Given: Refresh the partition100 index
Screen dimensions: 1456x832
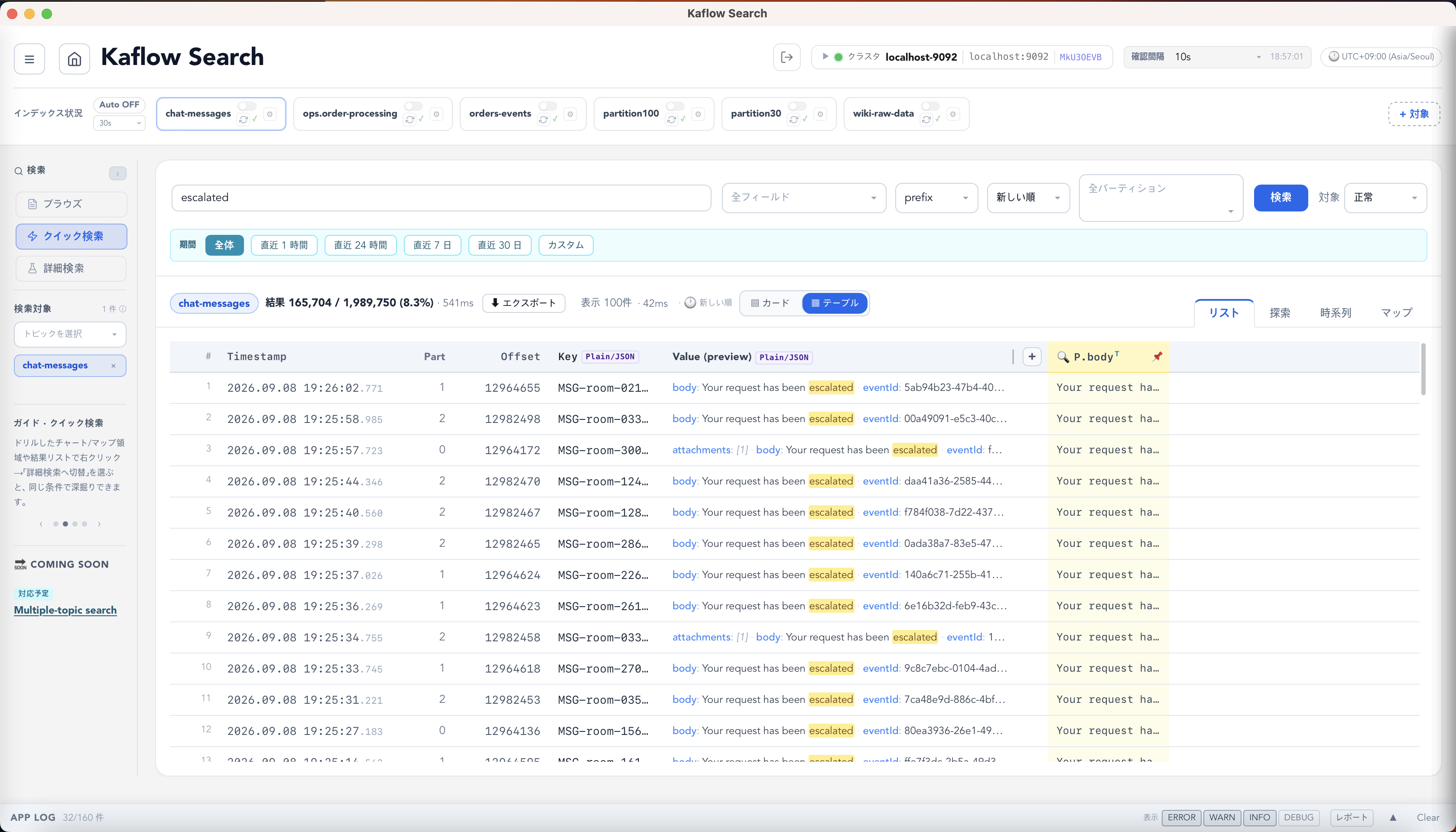Looking at the screenshot, I should click(671, 120).
